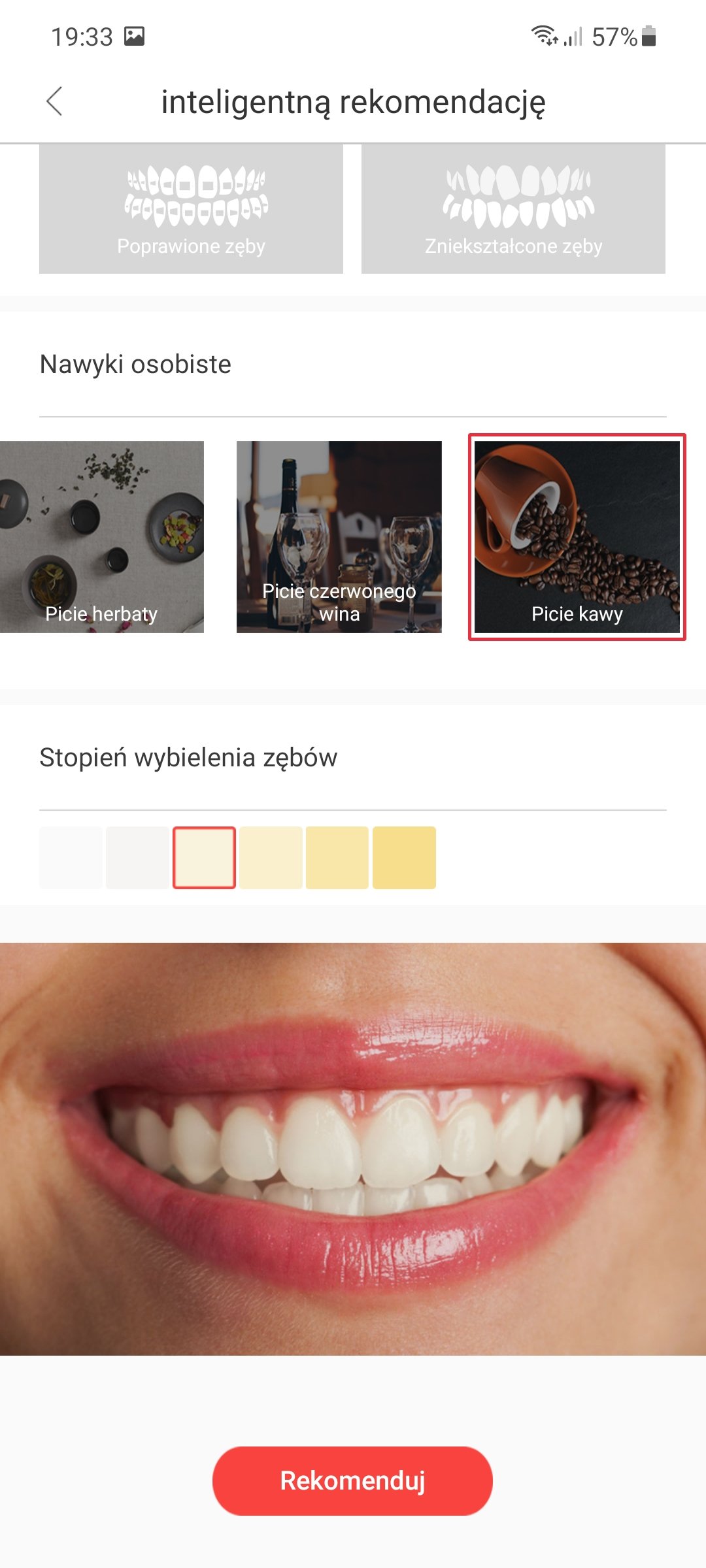Pick the fourth pale-yellow tooth shade swatch

[271, 858]
